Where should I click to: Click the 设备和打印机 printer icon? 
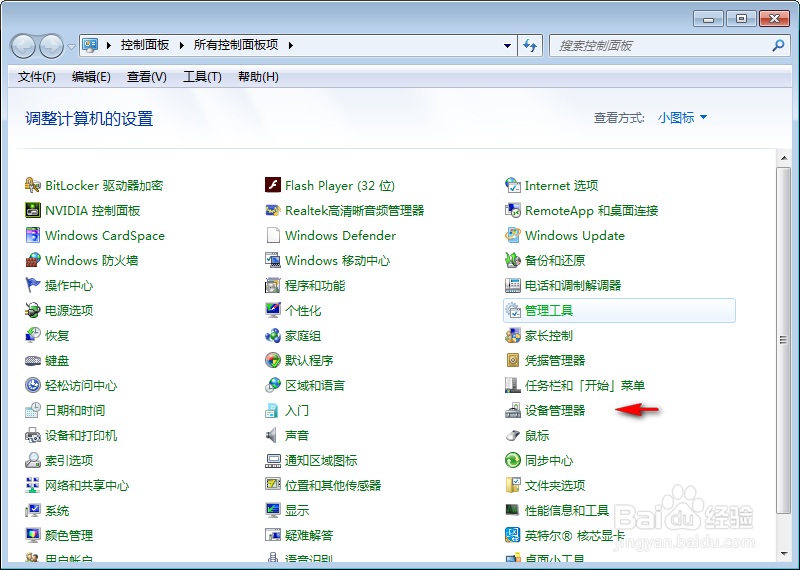click(x=33, y=435)
